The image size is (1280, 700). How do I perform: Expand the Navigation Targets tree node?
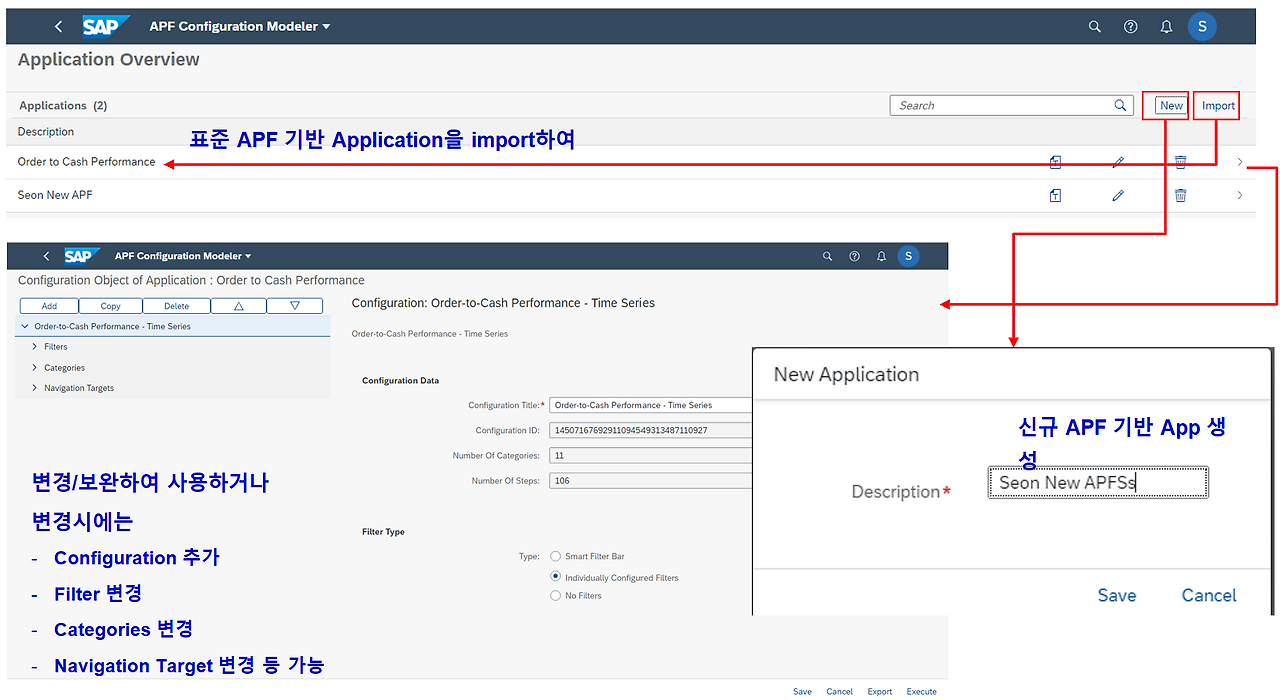coord(35,388)
